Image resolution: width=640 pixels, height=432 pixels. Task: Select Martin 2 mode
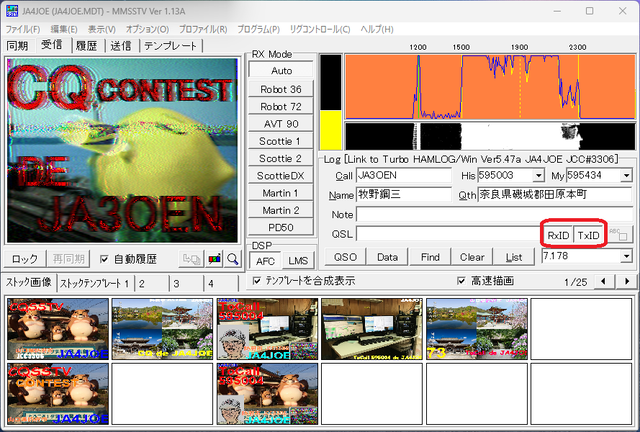pos(281,210)
